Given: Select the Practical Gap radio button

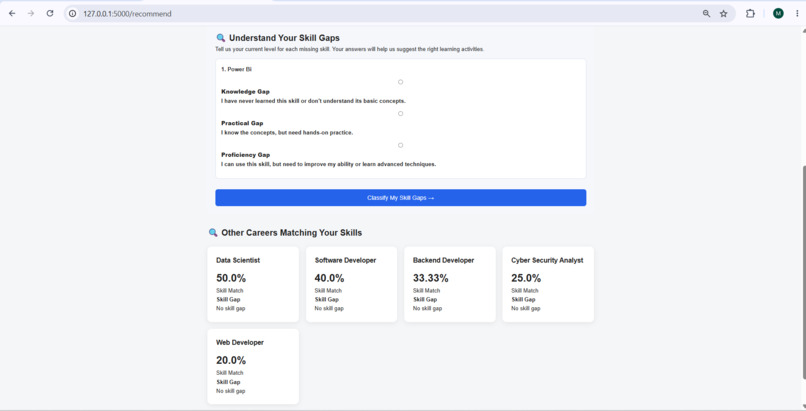Looking at the screenshot, I should click(x=400, y=114).
